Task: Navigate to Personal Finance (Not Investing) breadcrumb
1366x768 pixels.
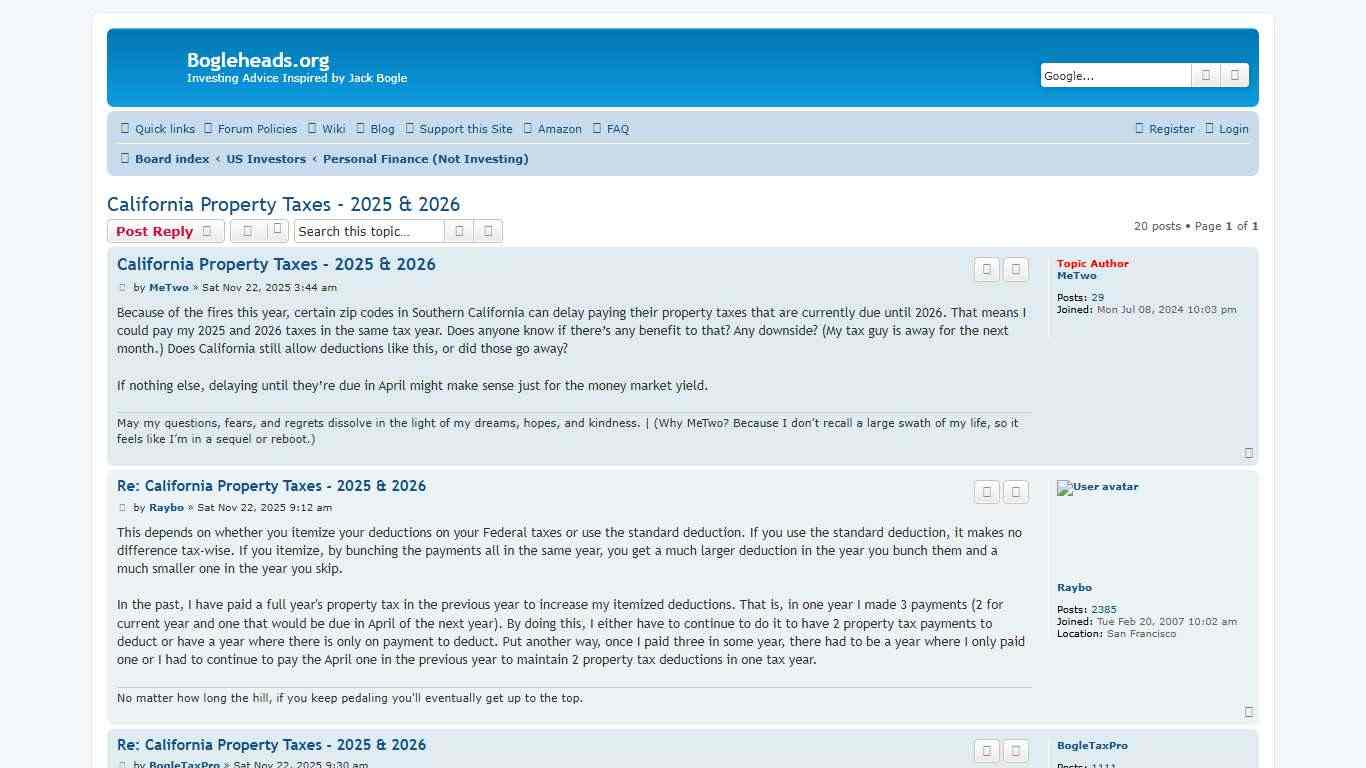Action: tap(425, 159)
